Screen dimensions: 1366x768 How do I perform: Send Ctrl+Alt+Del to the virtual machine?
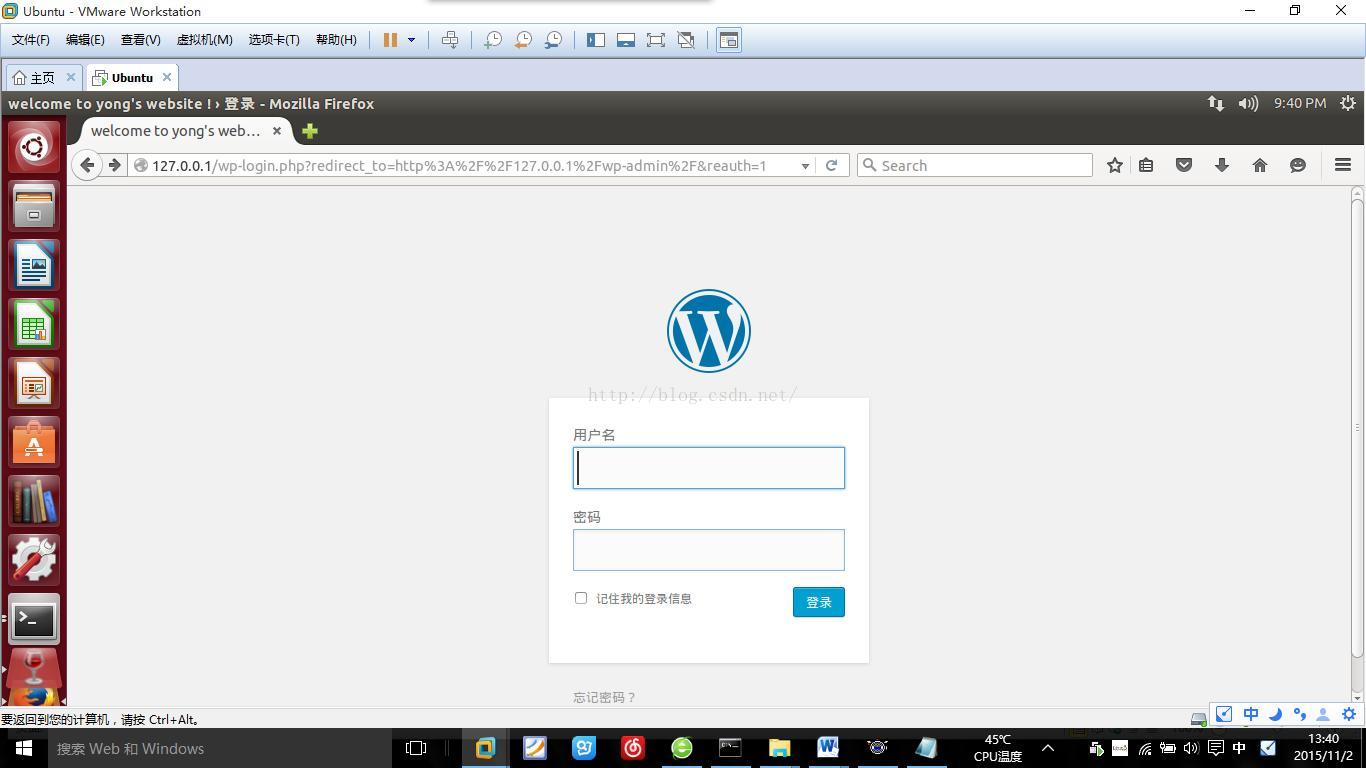450,40
